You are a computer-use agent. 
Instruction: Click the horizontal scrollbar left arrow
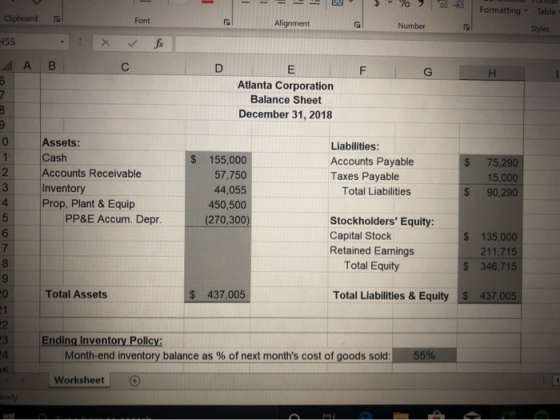tap(556, 381)
